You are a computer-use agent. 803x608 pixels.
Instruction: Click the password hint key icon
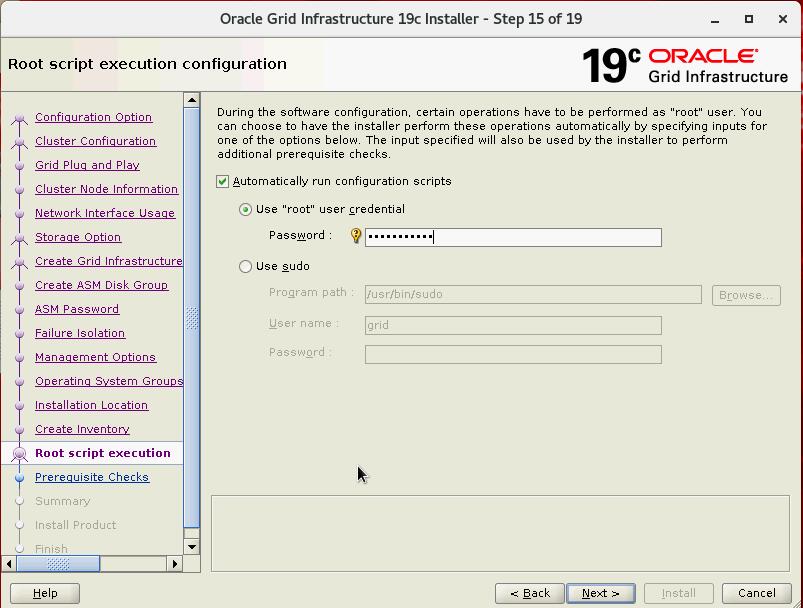click(x=355, y=236)
